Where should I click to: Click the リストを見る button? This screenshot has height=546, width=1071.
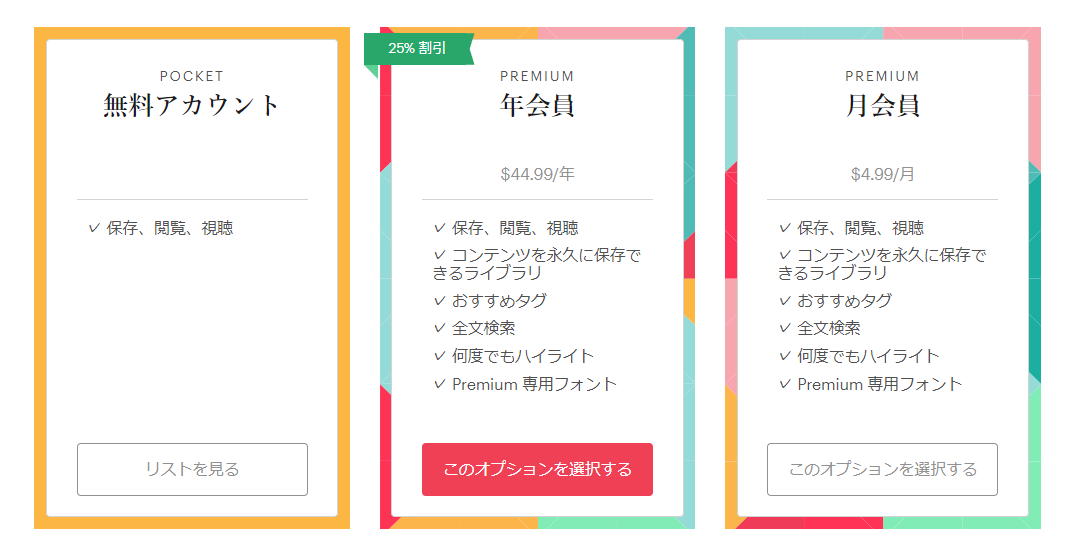(x=192, y=469)
